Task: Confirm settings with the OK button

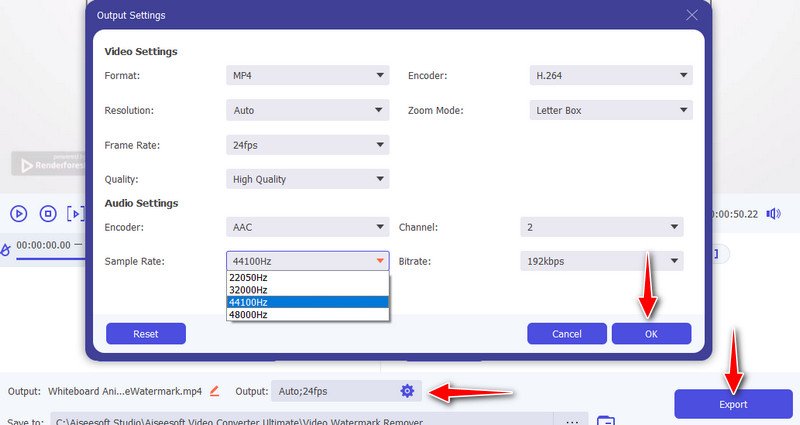Action: [x=651, y=334]
